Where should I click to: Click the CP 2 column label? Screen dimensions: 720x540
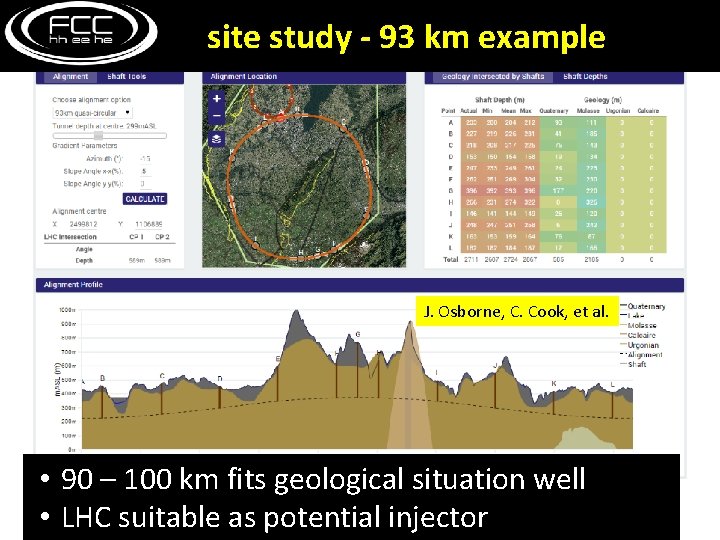(162, 237)
